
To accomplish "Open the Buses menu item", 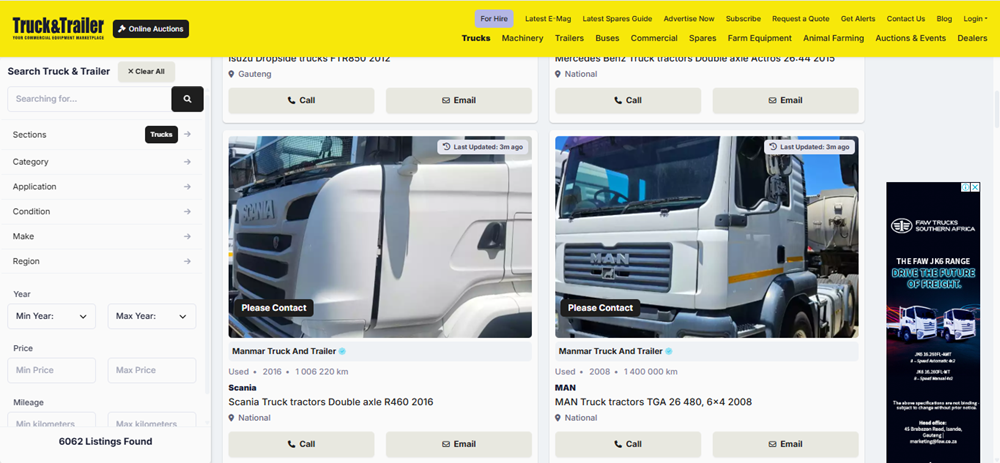I will click(x=607, y=38).
